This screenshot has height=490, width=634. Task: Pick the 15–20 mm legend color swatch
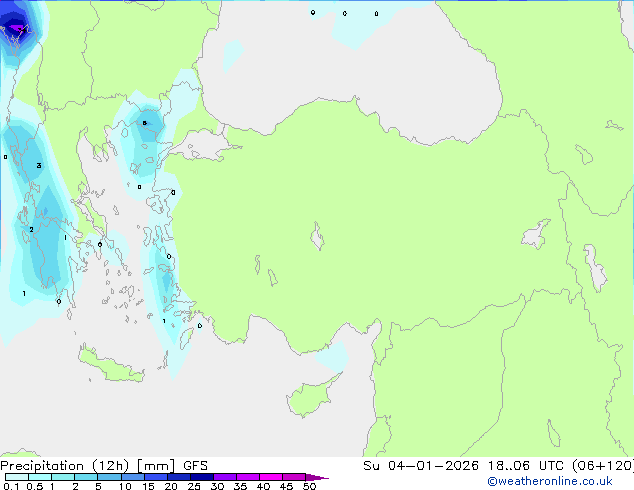[155, 477]
